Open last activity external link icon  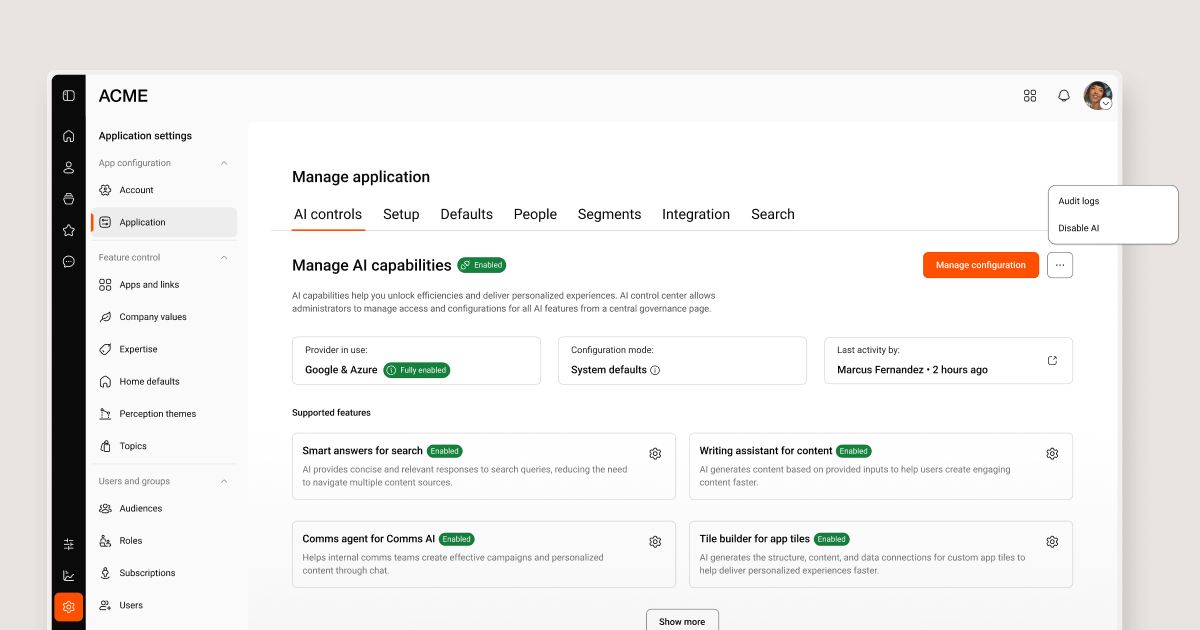(x=1052, y=361)
